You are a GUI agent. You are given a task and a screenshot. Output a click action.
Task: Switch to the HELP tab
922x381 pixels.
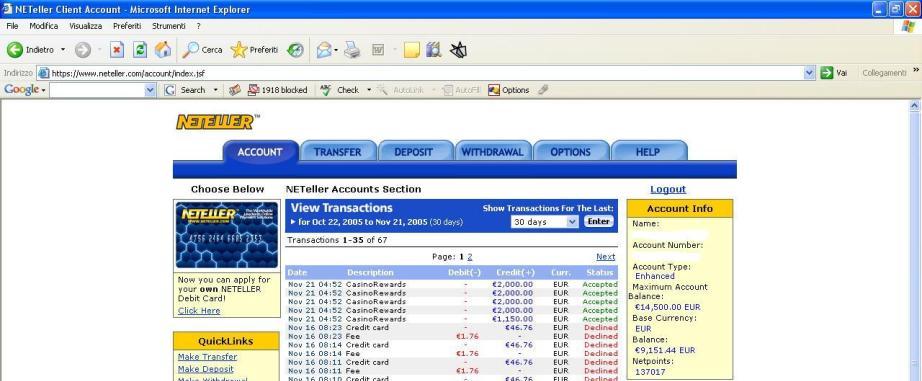648,151
